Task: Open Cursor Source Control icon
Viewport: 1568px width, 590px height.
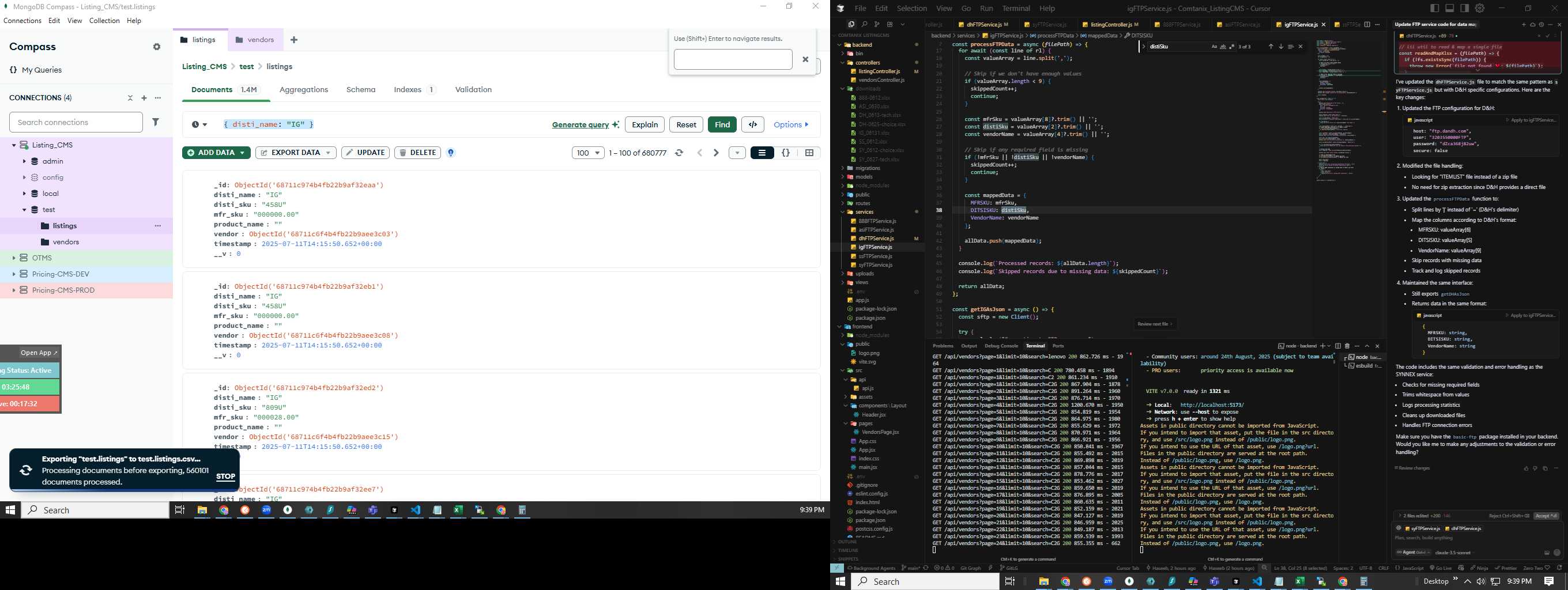Action: click(x=876, y=24)
